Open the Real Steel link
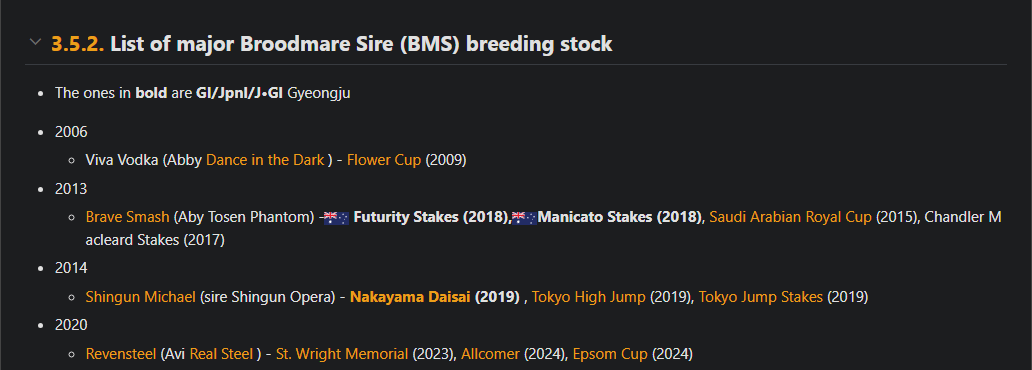Screen dimensions: 1032x370 221,354
